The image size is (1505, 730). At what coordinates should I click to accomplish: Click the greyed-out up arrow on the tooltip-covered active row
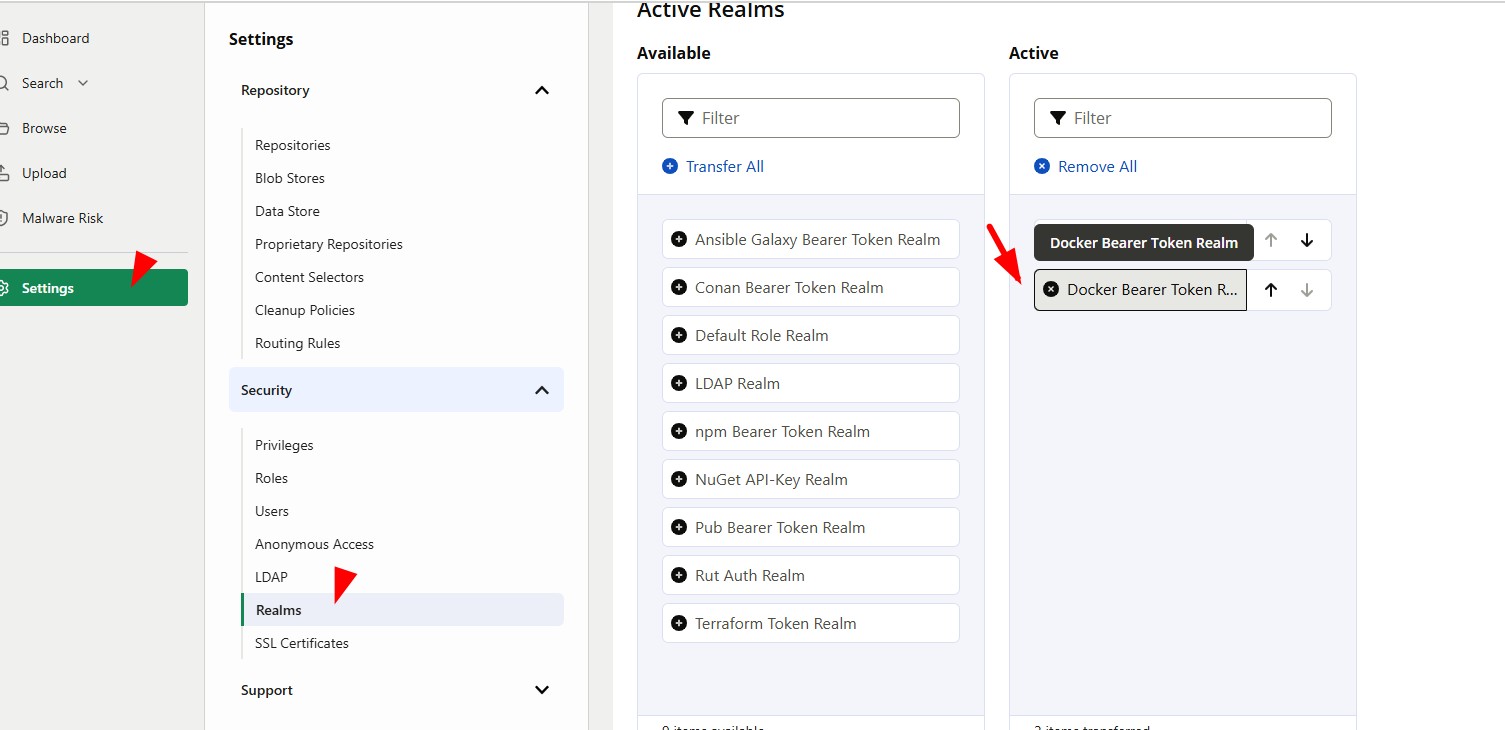1271,240
